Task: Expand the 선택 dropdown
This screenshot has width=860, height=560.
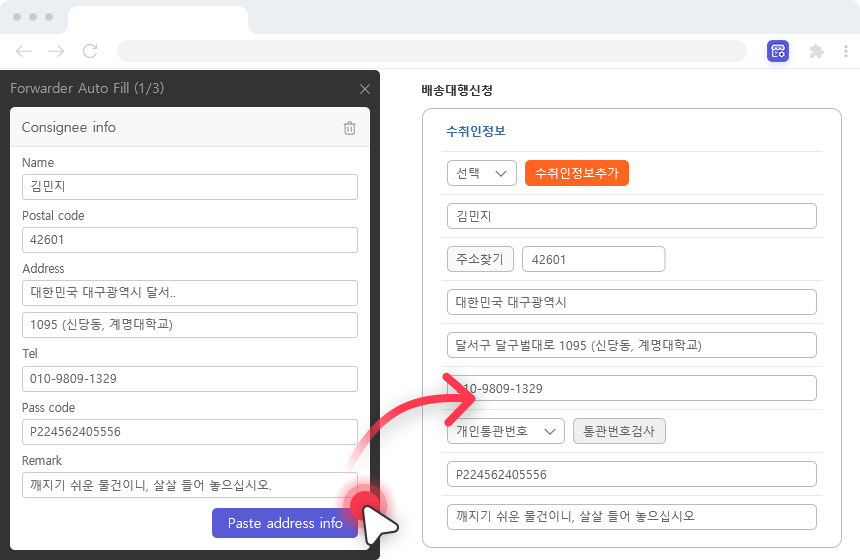Action: click(481, 173)
